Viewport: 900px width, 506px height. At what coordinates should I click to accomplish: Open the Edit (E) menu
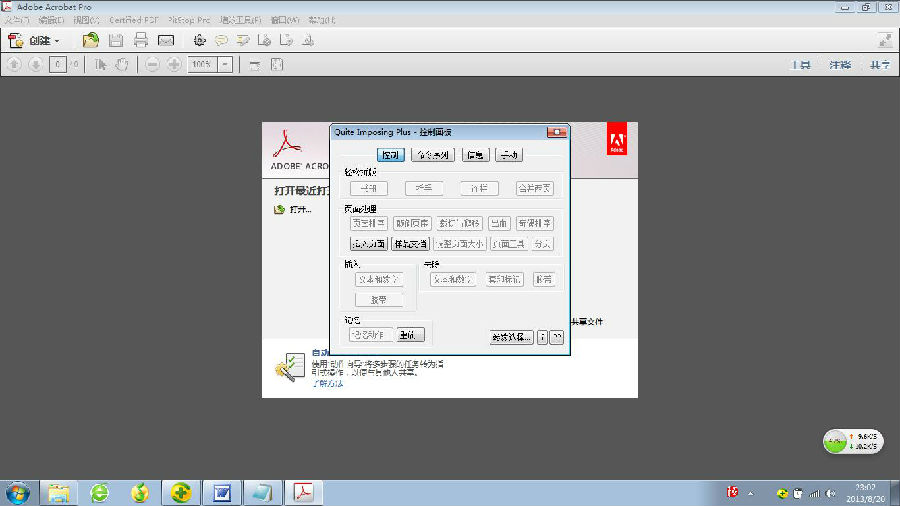[x=51, y=20]
